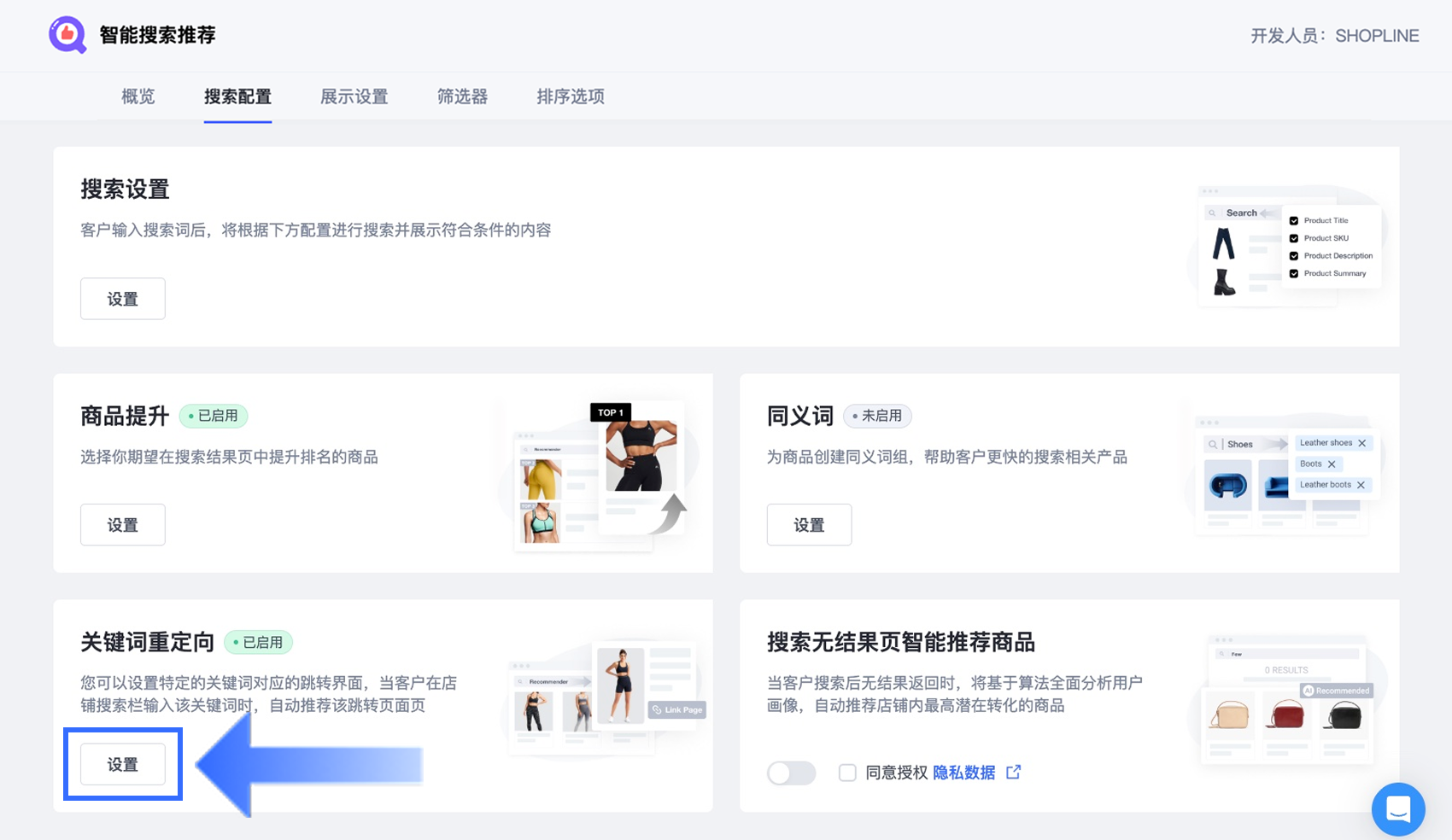
Task: Check the 同意授权 checkbox
Action: coord(847,773)
